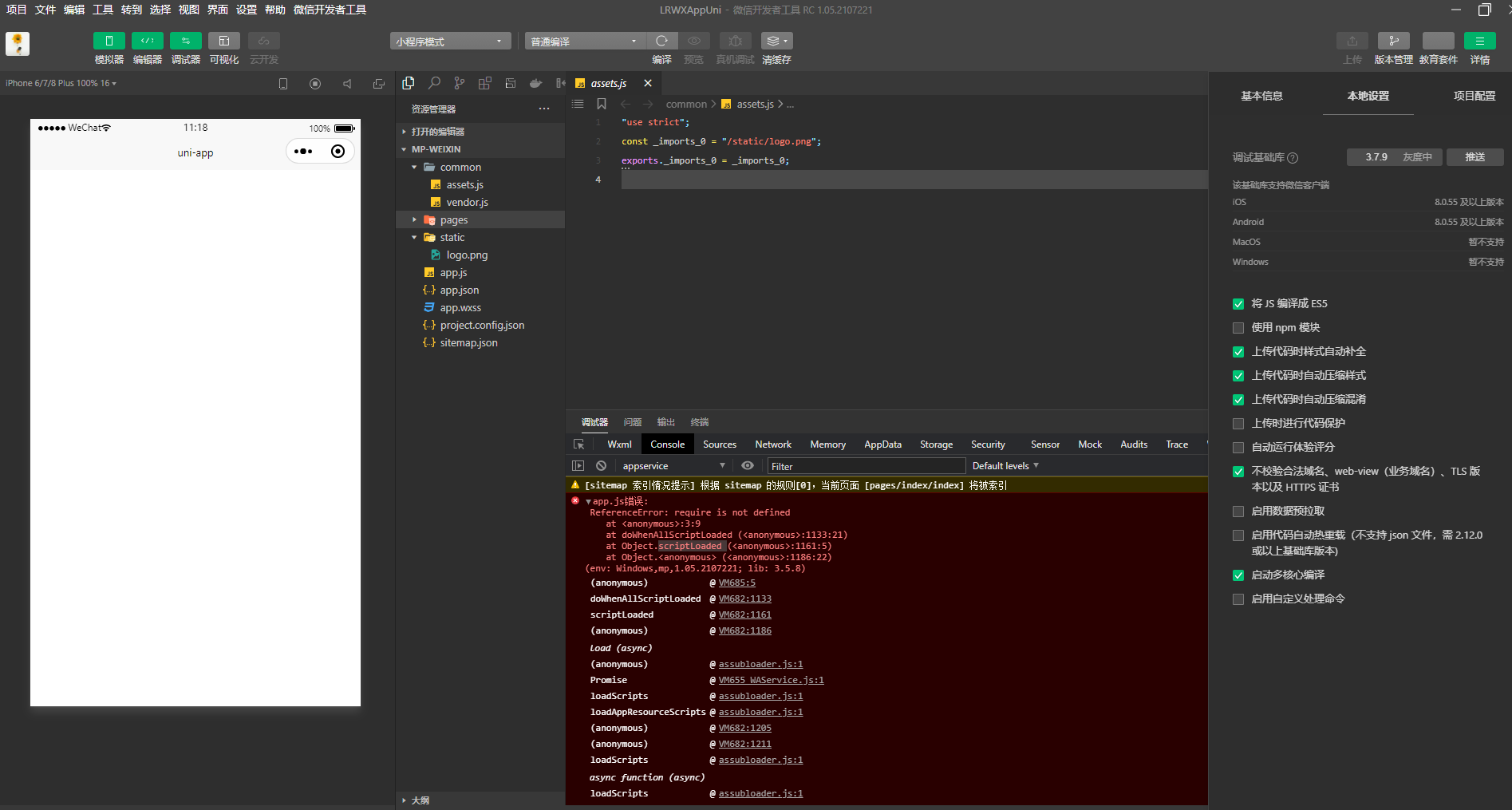
Task: Switch to the Network devtools tab
Action: pyautogui.click(x=773, y=445)
